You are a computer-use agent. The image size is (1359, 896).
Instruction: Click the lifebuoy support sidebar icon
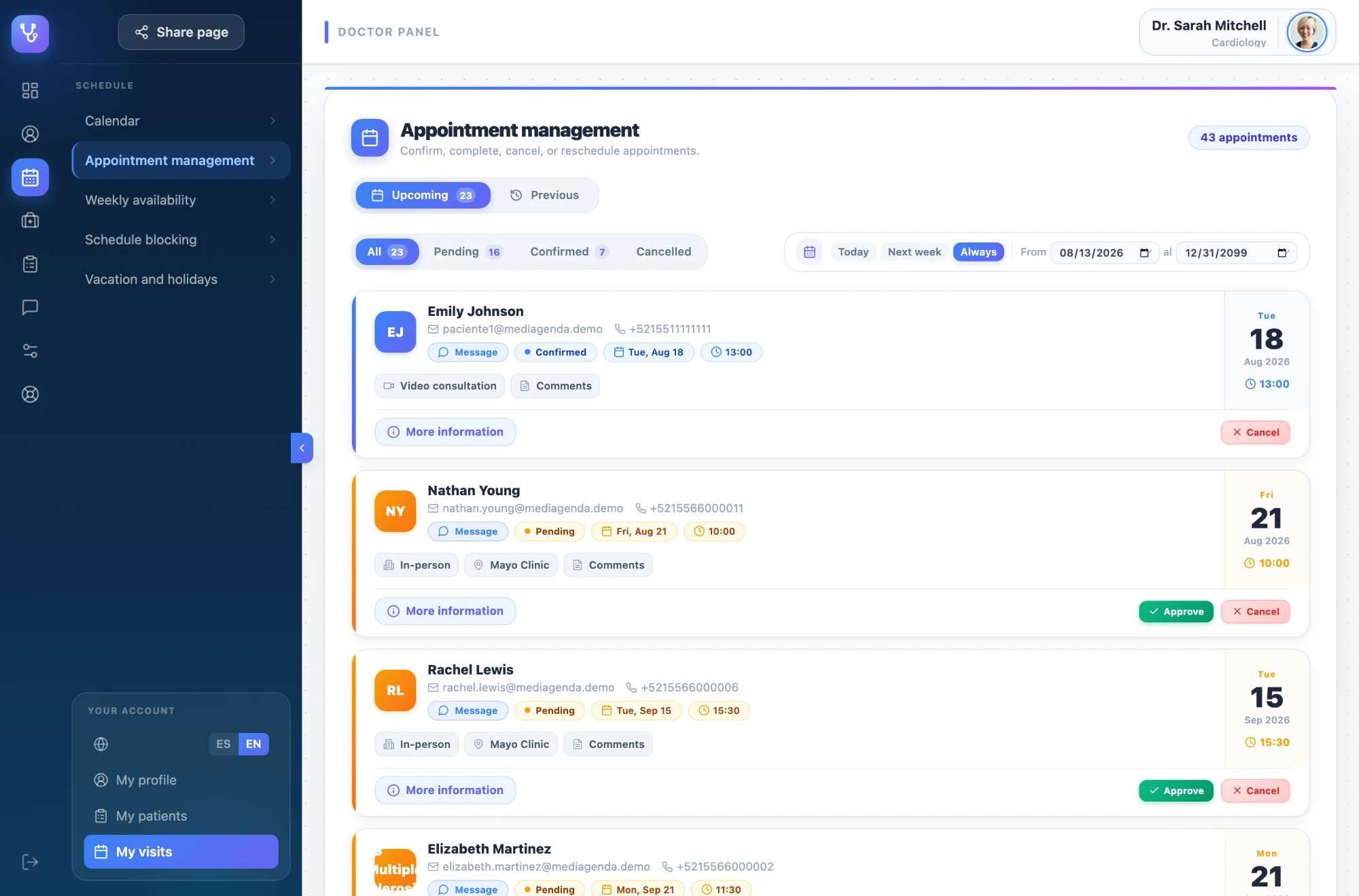[30, 394]
